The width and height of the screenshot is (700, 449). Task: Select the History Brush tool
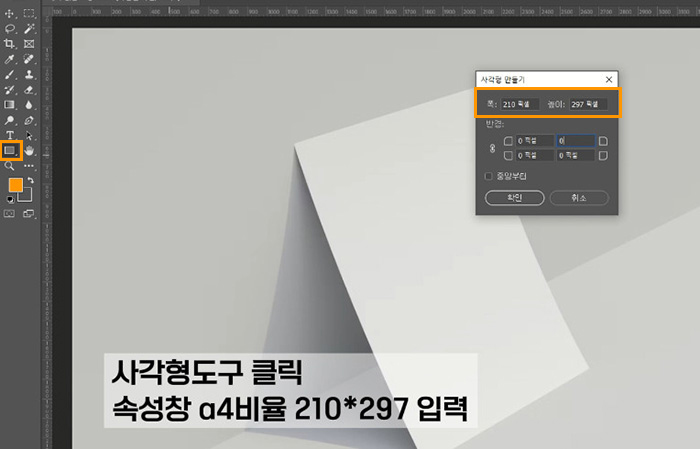(9, 90)
